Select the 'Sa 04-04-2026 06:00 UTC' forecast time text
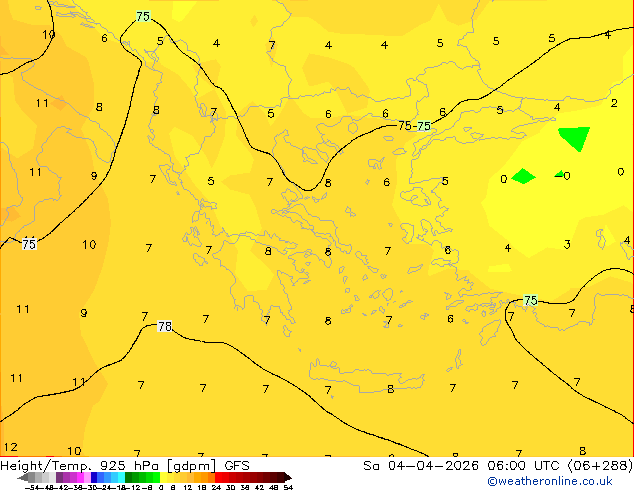This screenshot has height=490, width=634. [463, 465]
